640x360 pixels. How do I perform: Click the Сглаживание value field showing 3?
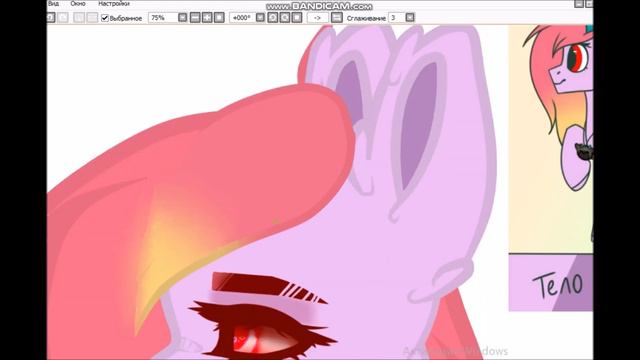tap(396, 18)
